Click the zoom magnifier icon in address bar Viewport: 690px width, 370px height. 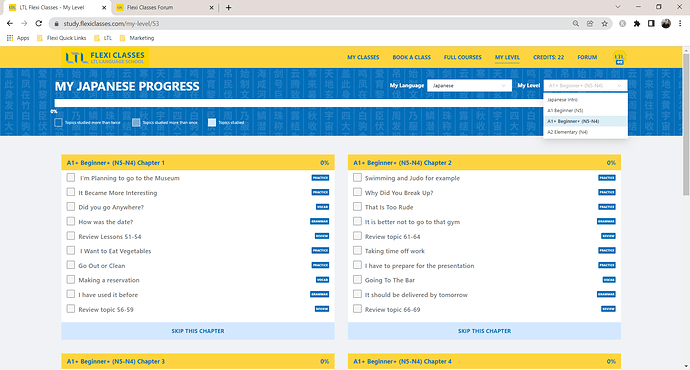(576, 23)
